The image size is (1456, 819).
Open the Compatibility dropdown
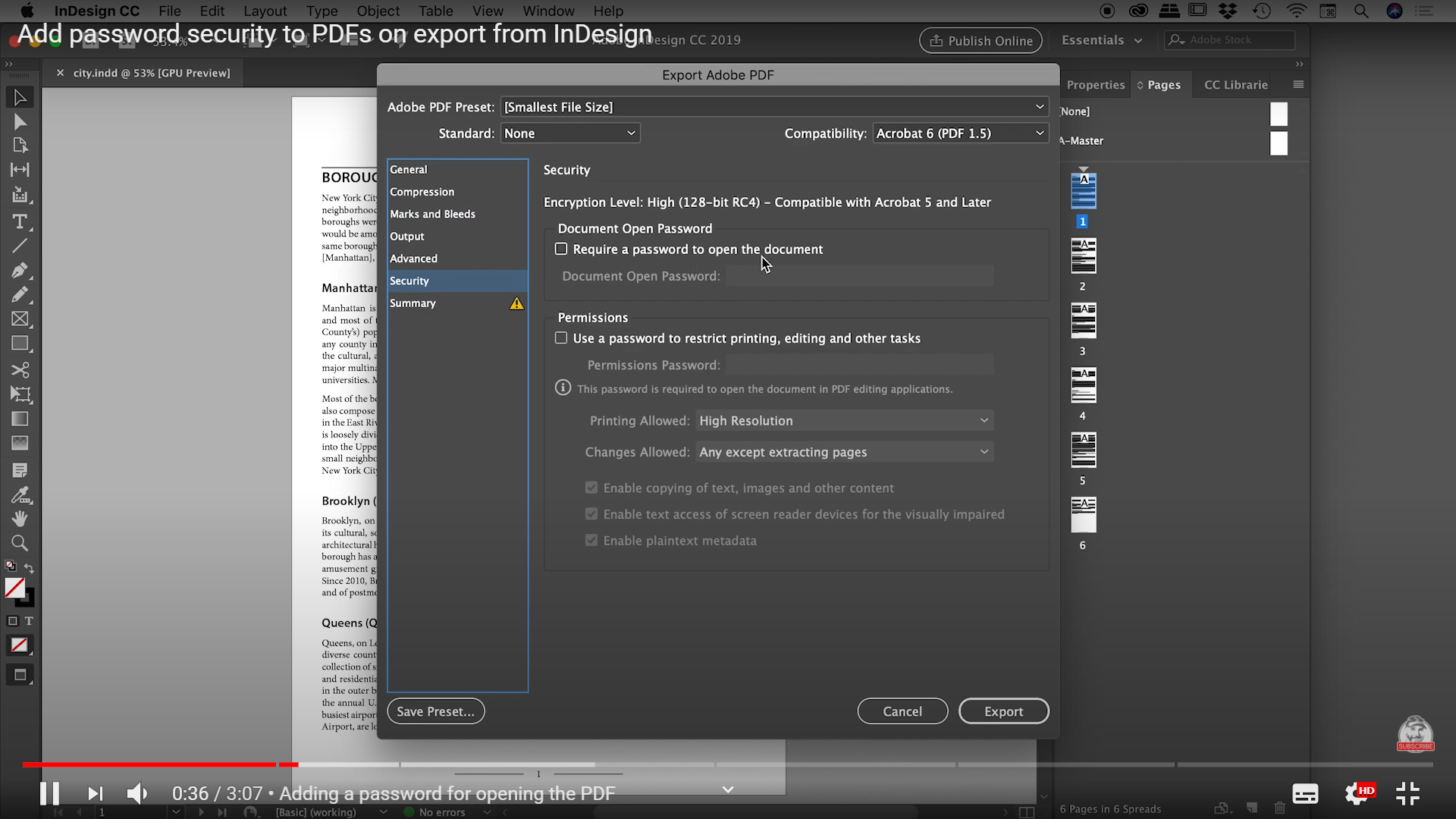pyautogui.click(x=961, y=133)
